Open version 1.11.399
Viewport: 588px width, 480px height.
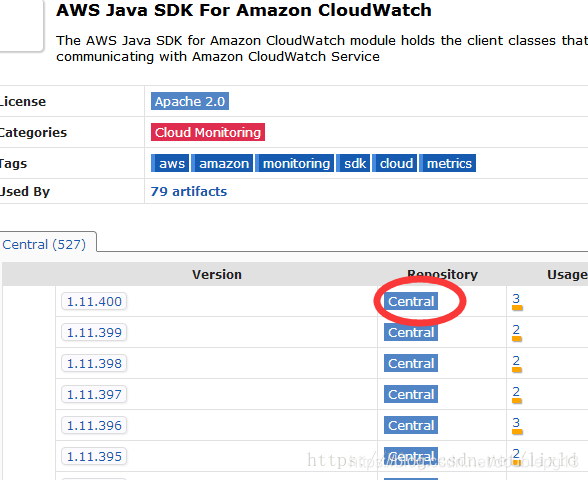pos(94,332)
